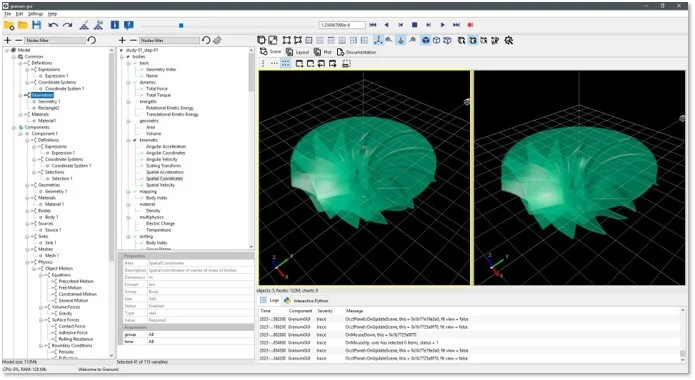695x380 pixels.
Task: Toggle checkmark for Total Force variable
Action: tap(142, 89)
